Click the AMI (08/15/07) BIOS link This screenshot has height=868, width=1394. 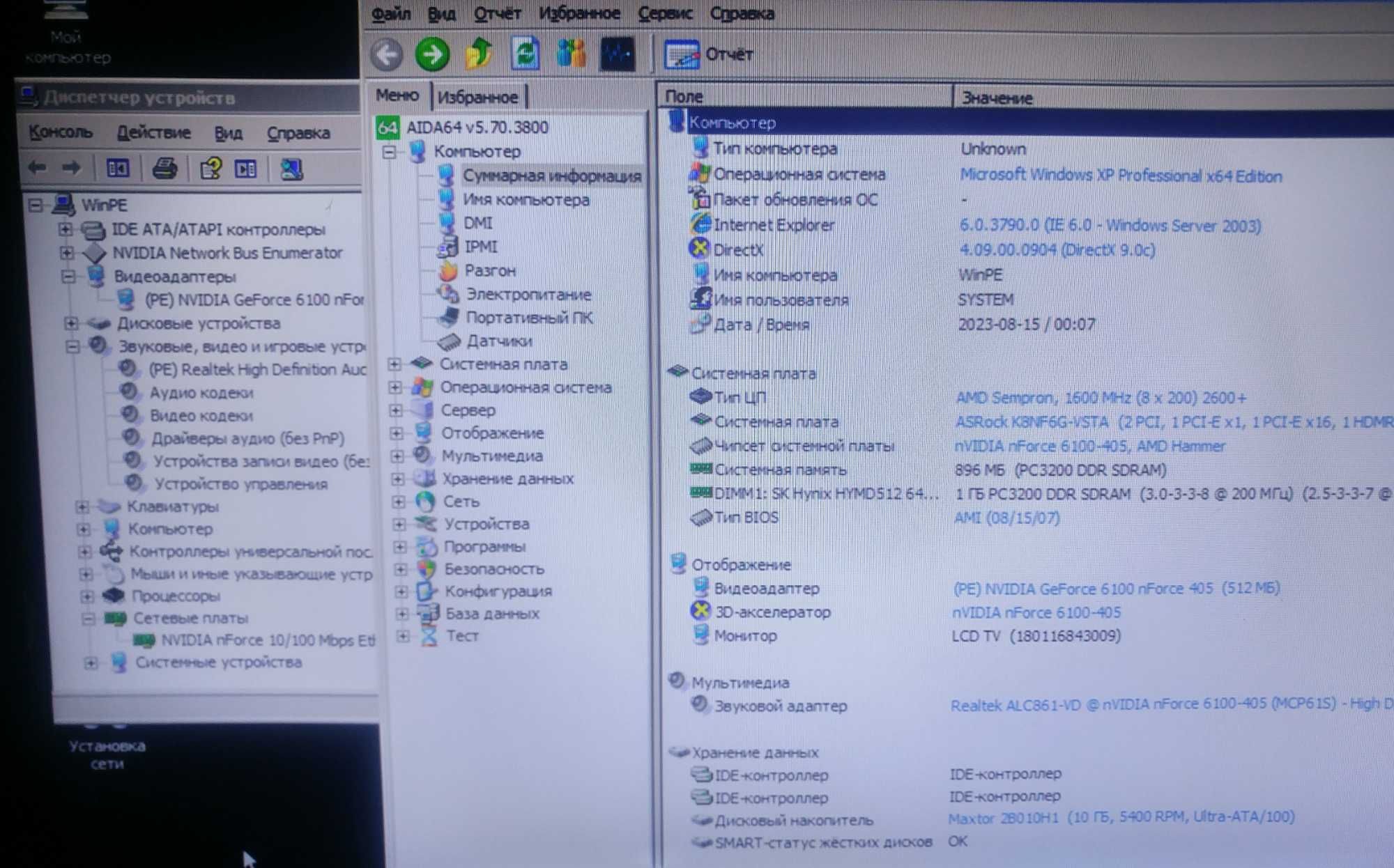click(x=1006, y=518)
